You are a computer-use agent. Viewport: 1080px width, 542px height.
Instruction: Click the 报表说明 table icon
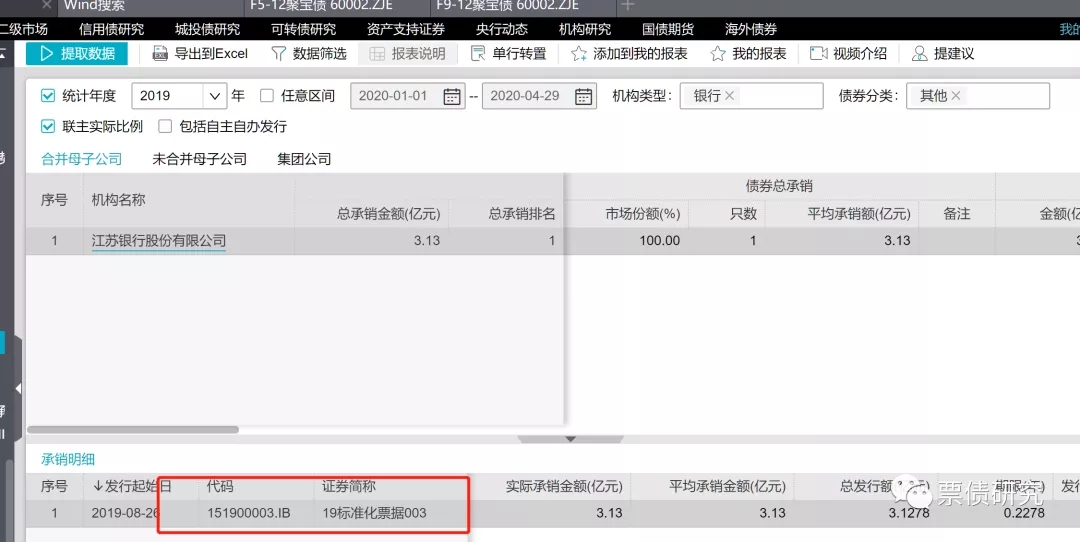377,54
